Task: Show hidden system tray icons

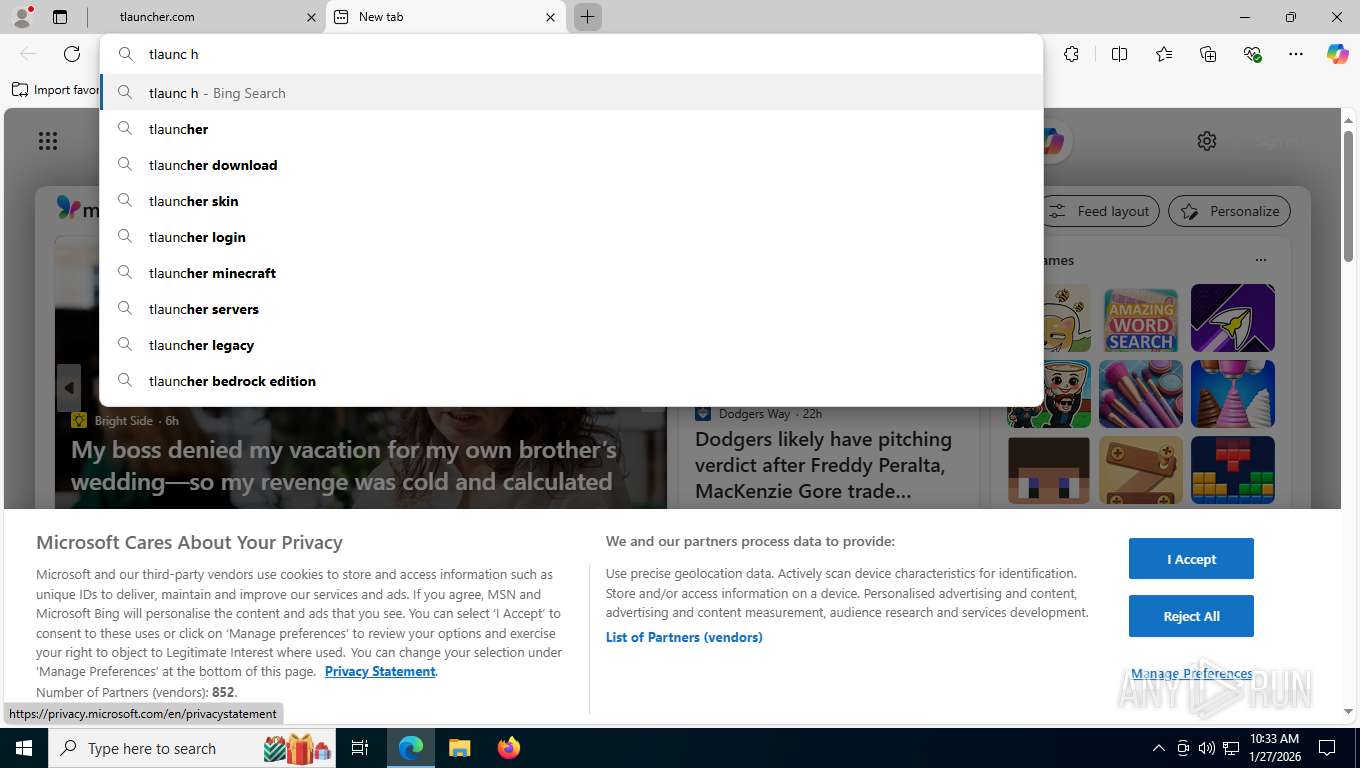Action: [1159, 748]
